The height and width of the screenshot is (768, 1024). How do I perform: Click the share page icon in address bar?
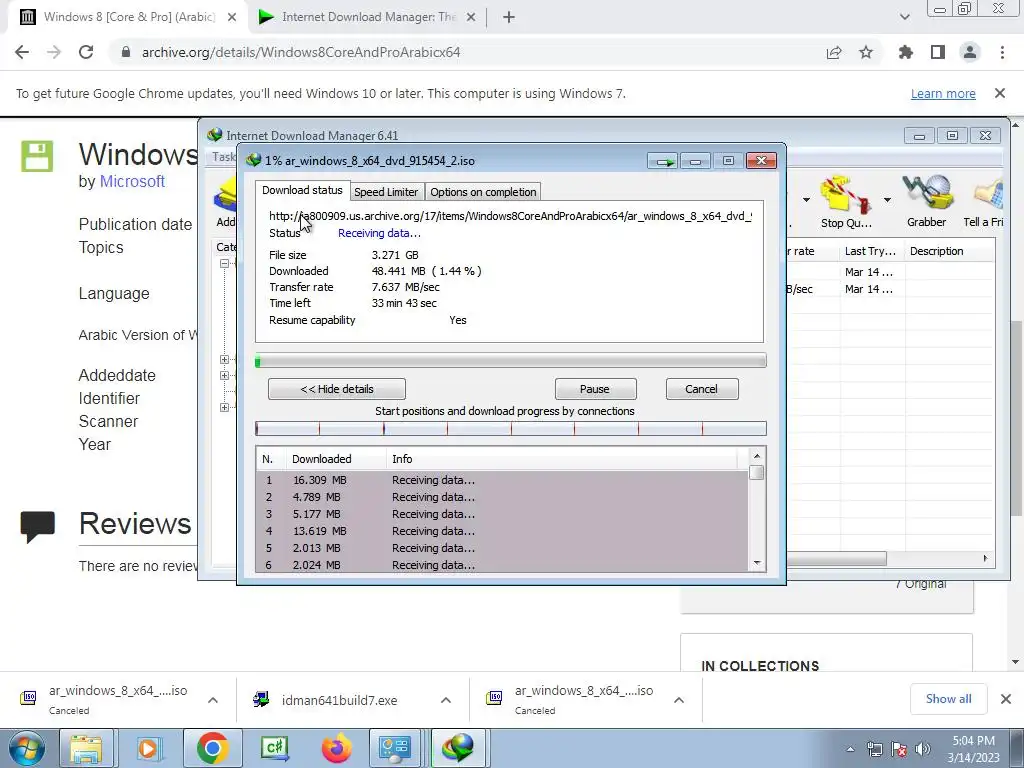834,53
